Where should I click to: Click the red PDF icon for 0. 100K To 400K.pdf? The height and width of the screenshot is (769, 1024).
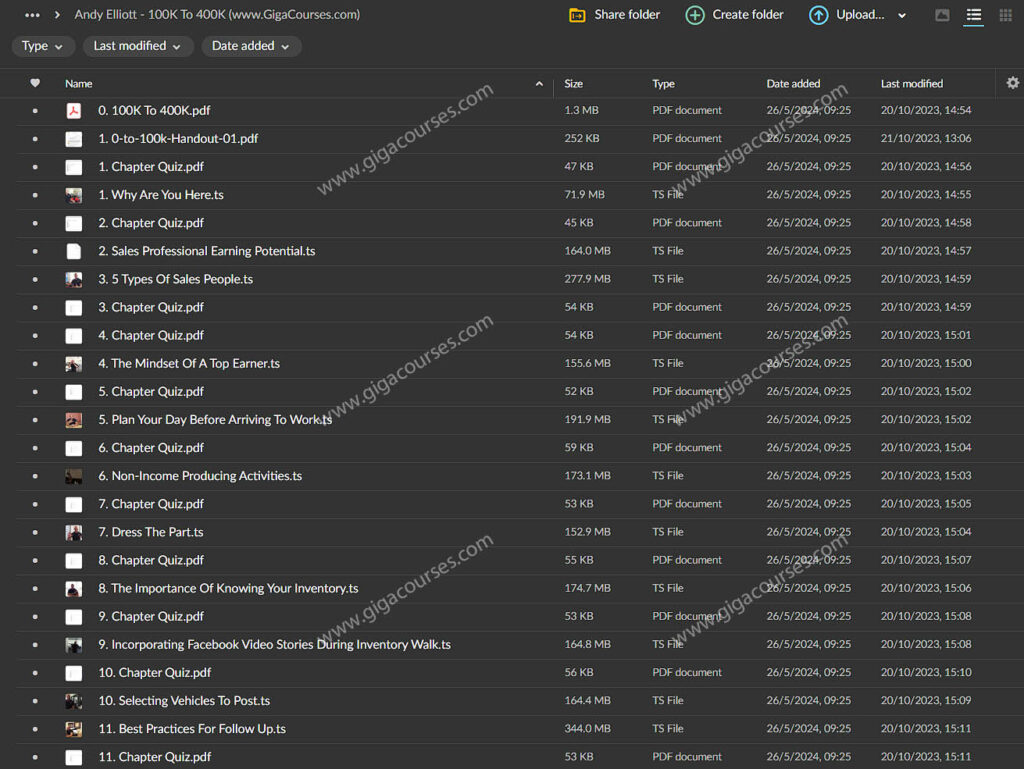click(74, 111)
